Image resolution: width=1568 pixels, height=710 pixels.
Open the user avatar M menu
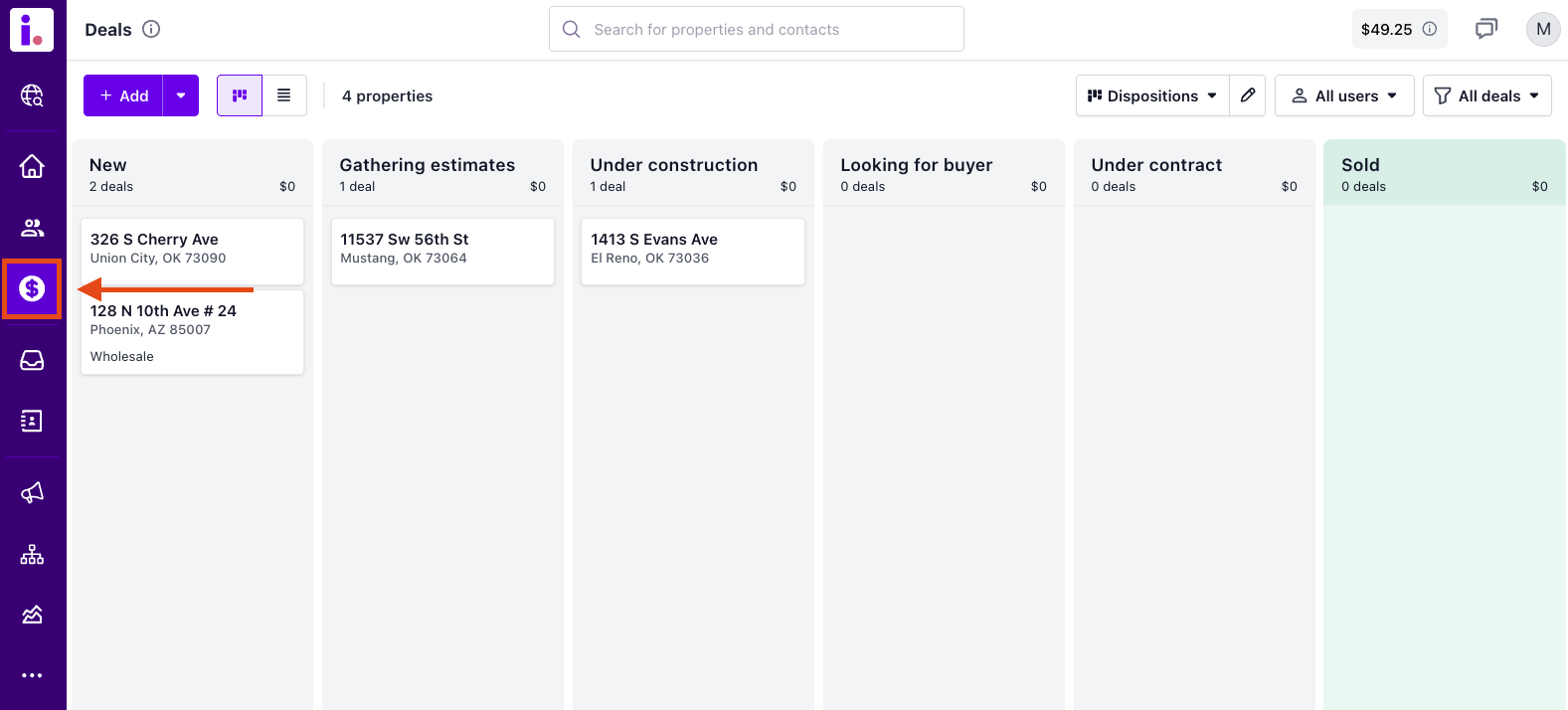(x=1542, y=29)
